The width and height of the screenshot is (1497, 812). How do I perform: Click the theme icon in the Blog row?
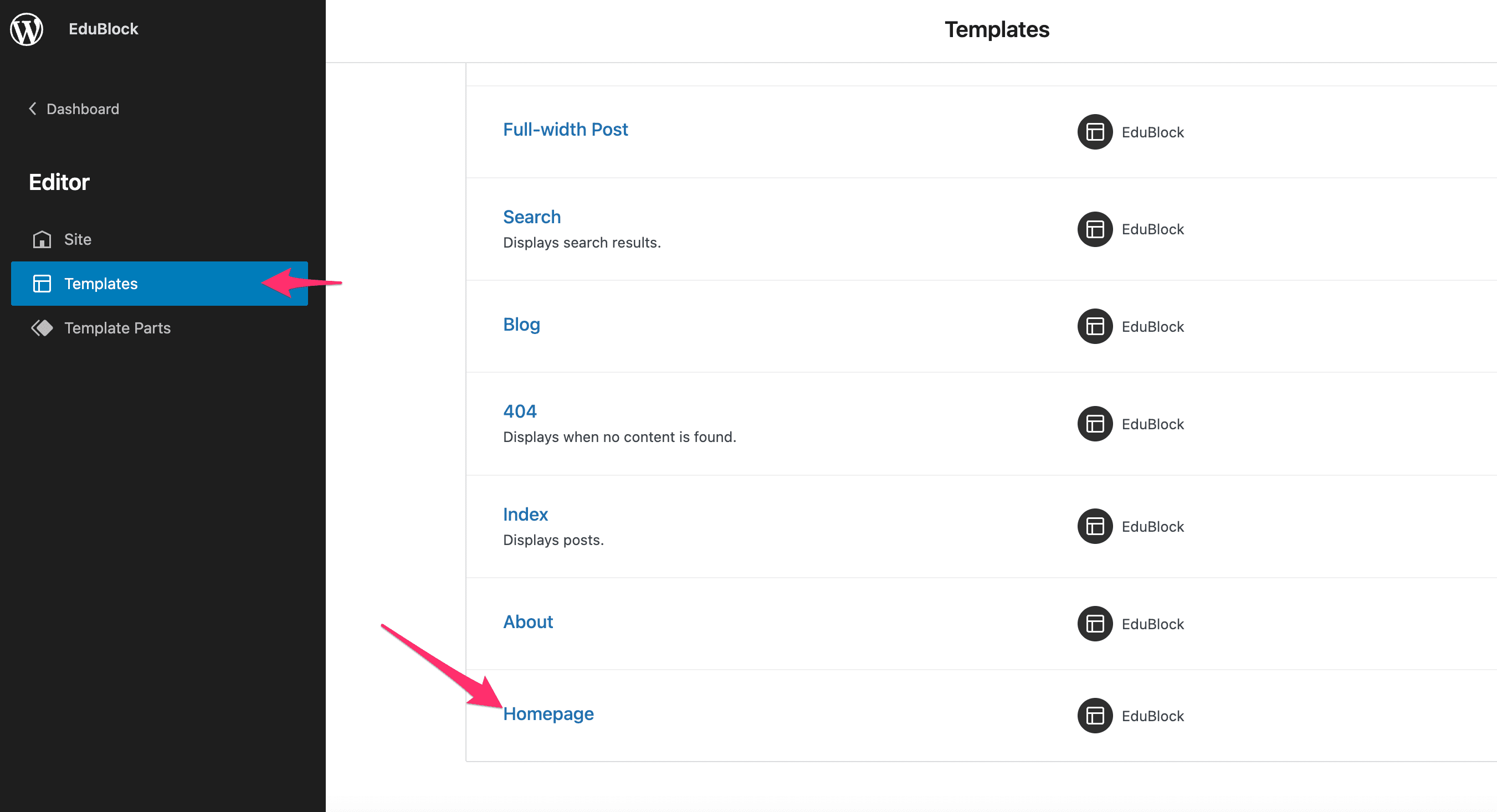pyautogui.click(x=1095, y=326)
